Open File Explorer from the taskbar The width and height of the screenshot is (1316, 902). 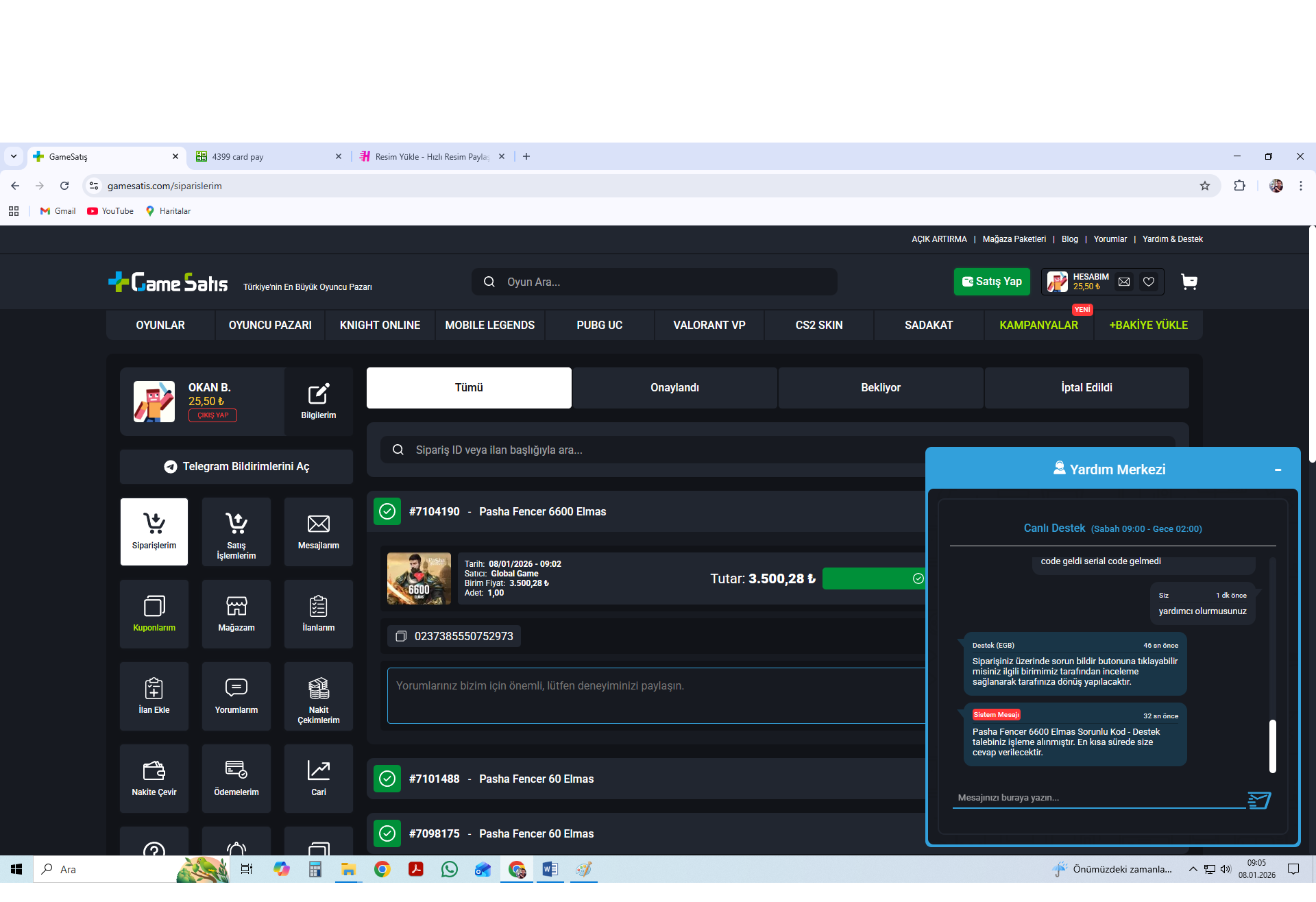point(348,869)
